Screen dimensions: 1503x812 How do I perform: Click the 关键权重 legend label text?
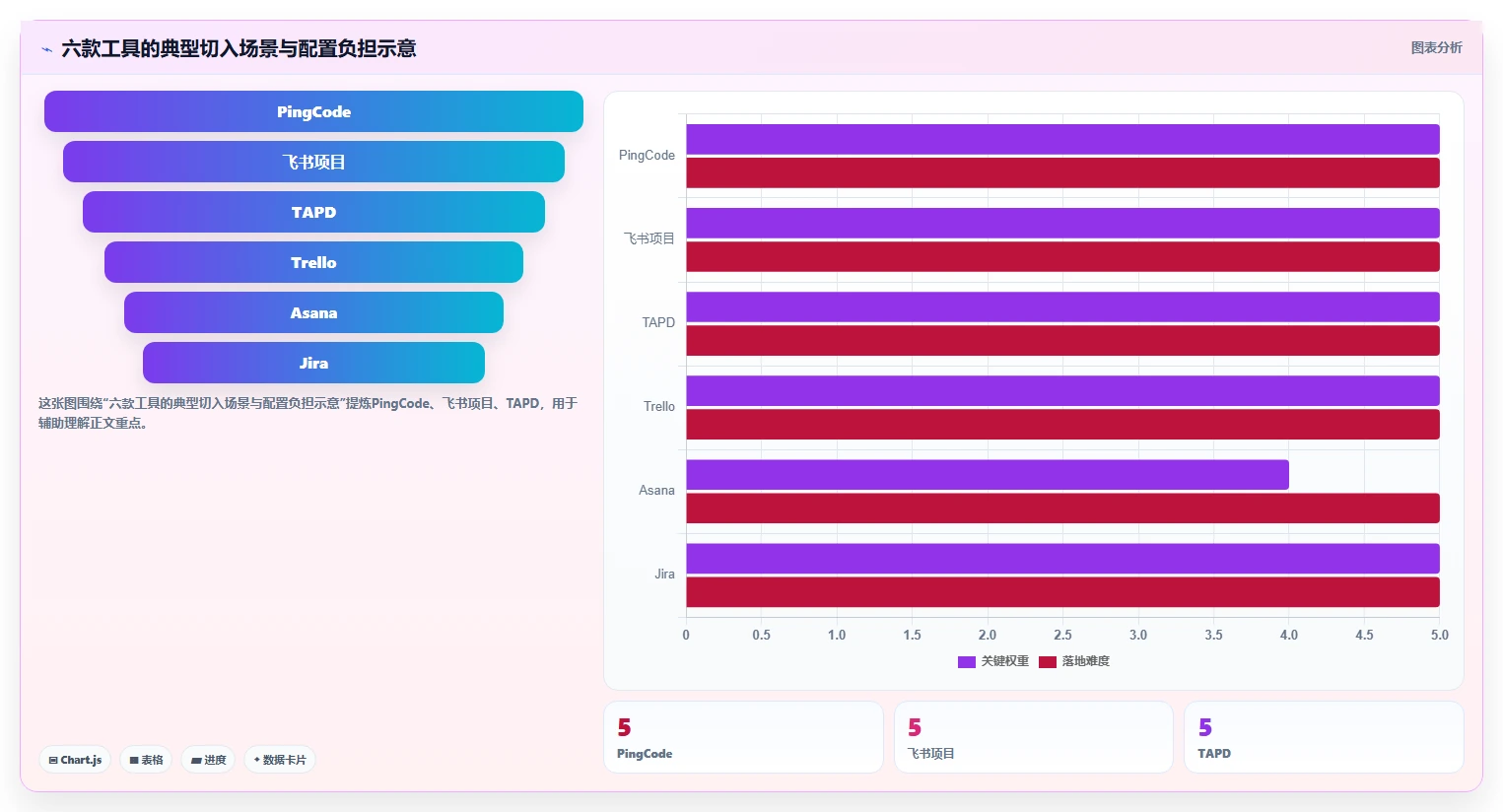coord(1005,661)
